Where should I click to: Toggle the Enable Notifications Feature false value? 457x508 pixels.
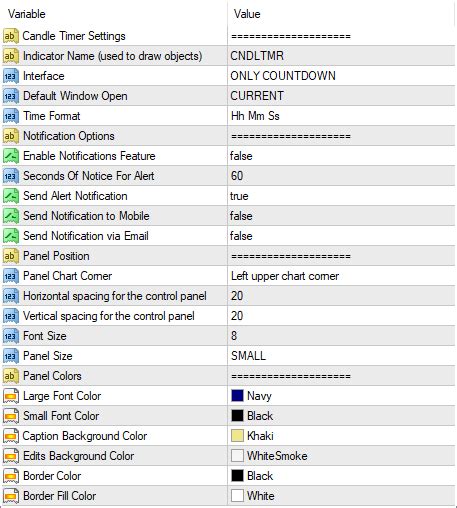tap(341, 156)
